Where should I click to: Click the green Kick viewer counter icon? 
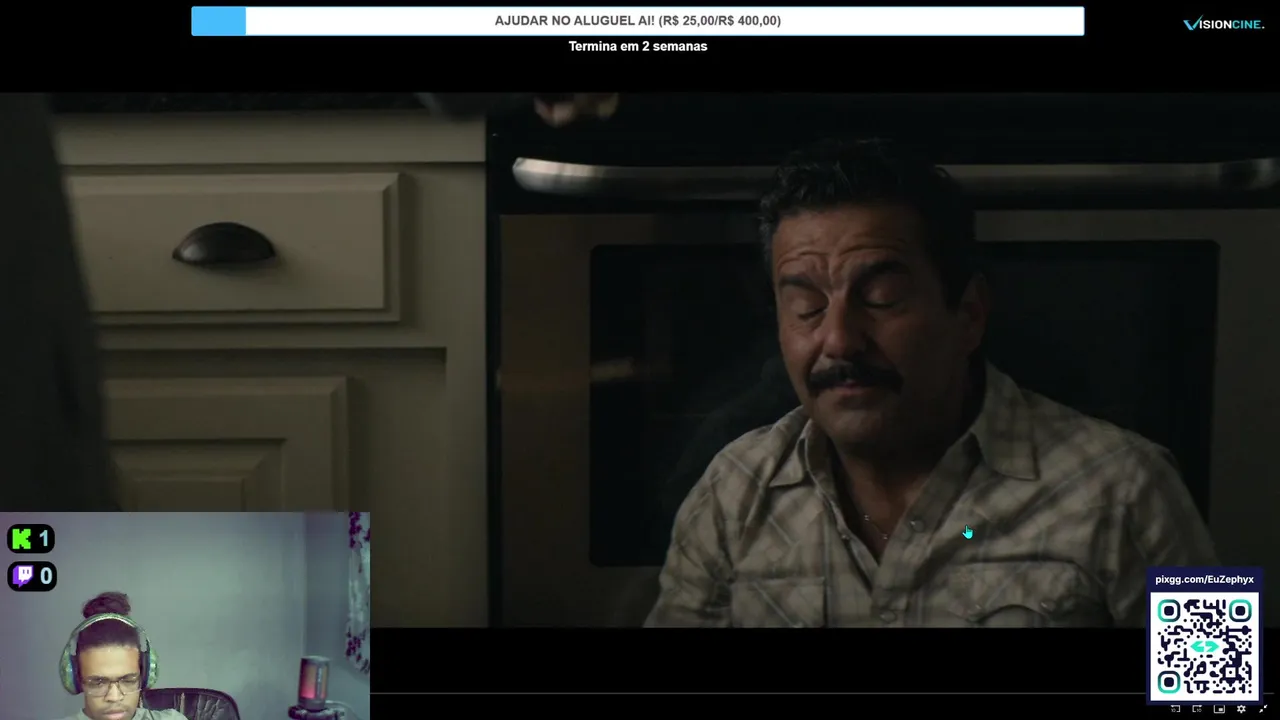(20, 539)
